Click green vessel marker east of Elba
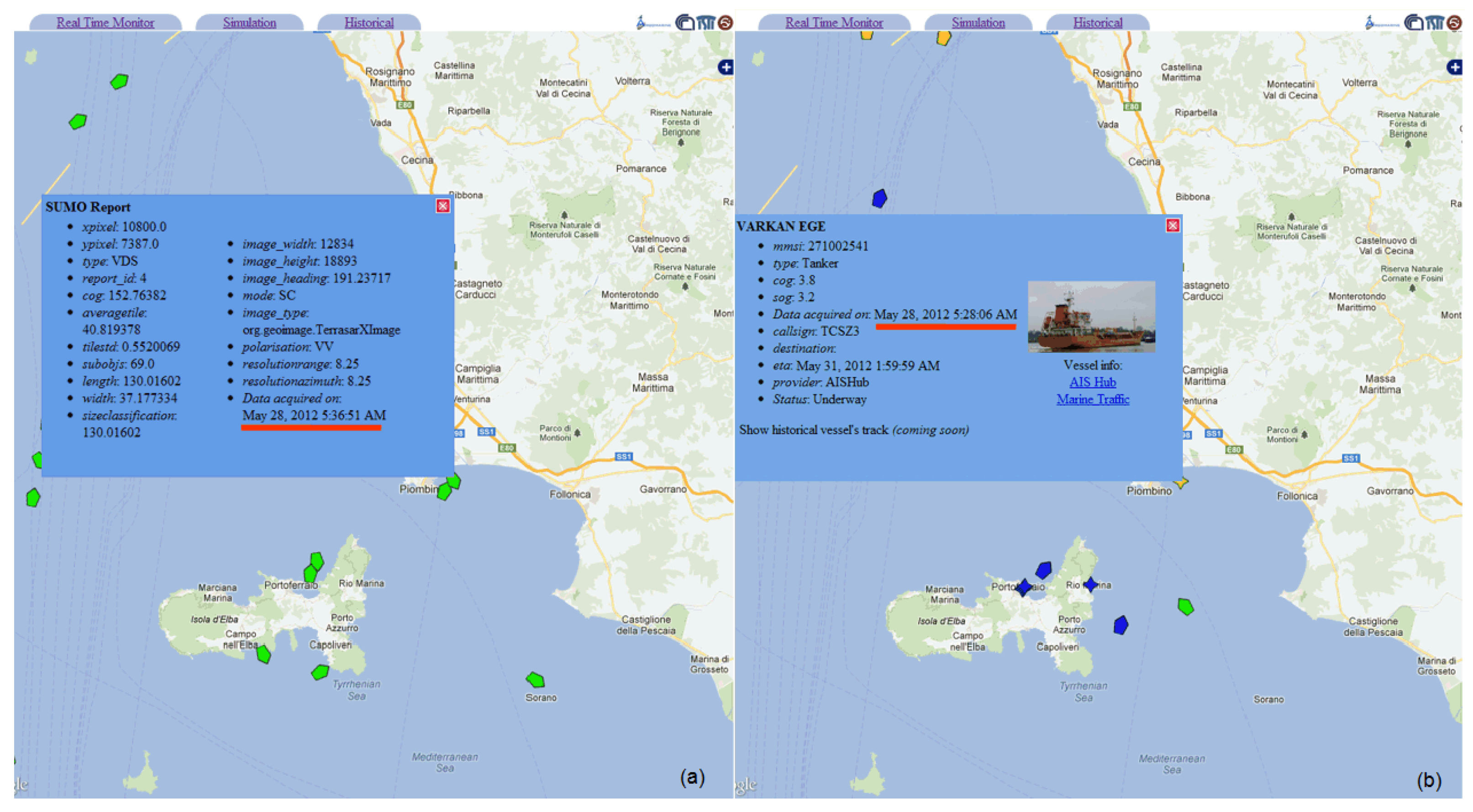This screenshot has height=812, width=1473. pos(1185,607)
